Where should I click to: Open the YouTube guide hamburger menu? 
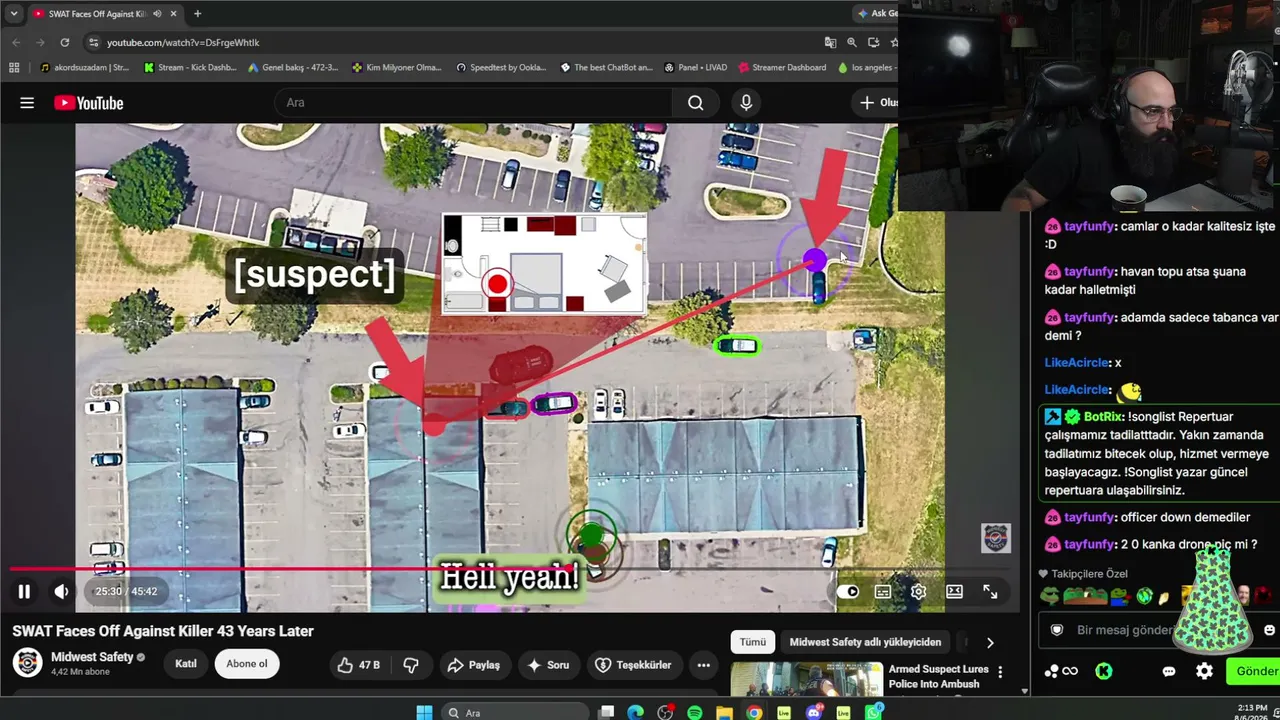click(27, 103)
